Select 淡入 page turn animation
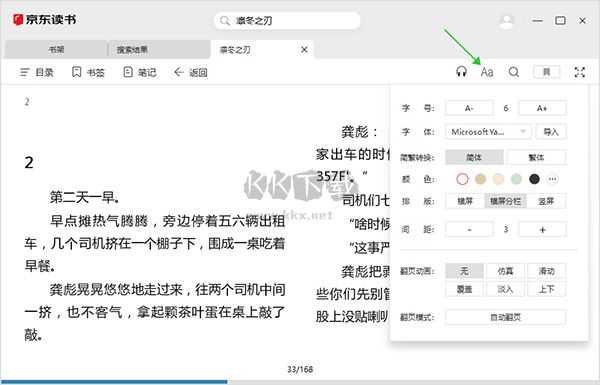Screen dimensions: 600x385 (x=505, y=289)
